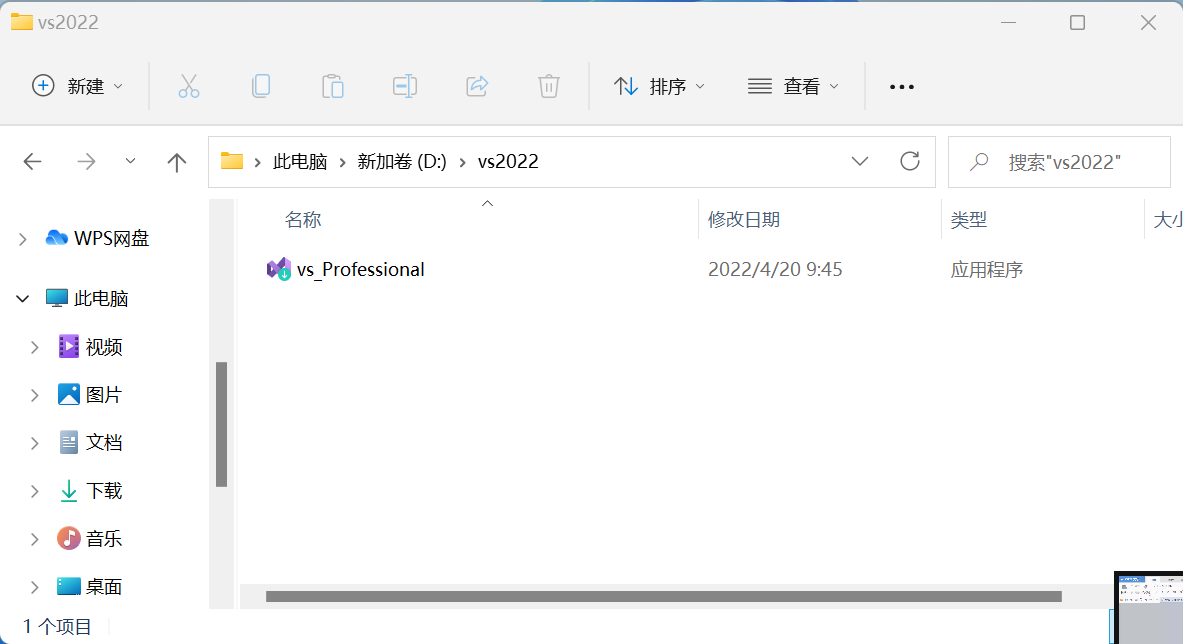Viewport: 1183px width, 644px height.
Task: Collapse the 此电脑 tree node
Action: [x=23, y=299]
